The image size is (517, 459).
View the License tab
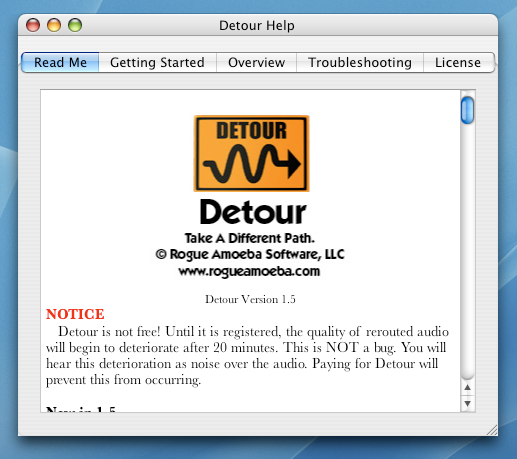(x=458, y=62)
